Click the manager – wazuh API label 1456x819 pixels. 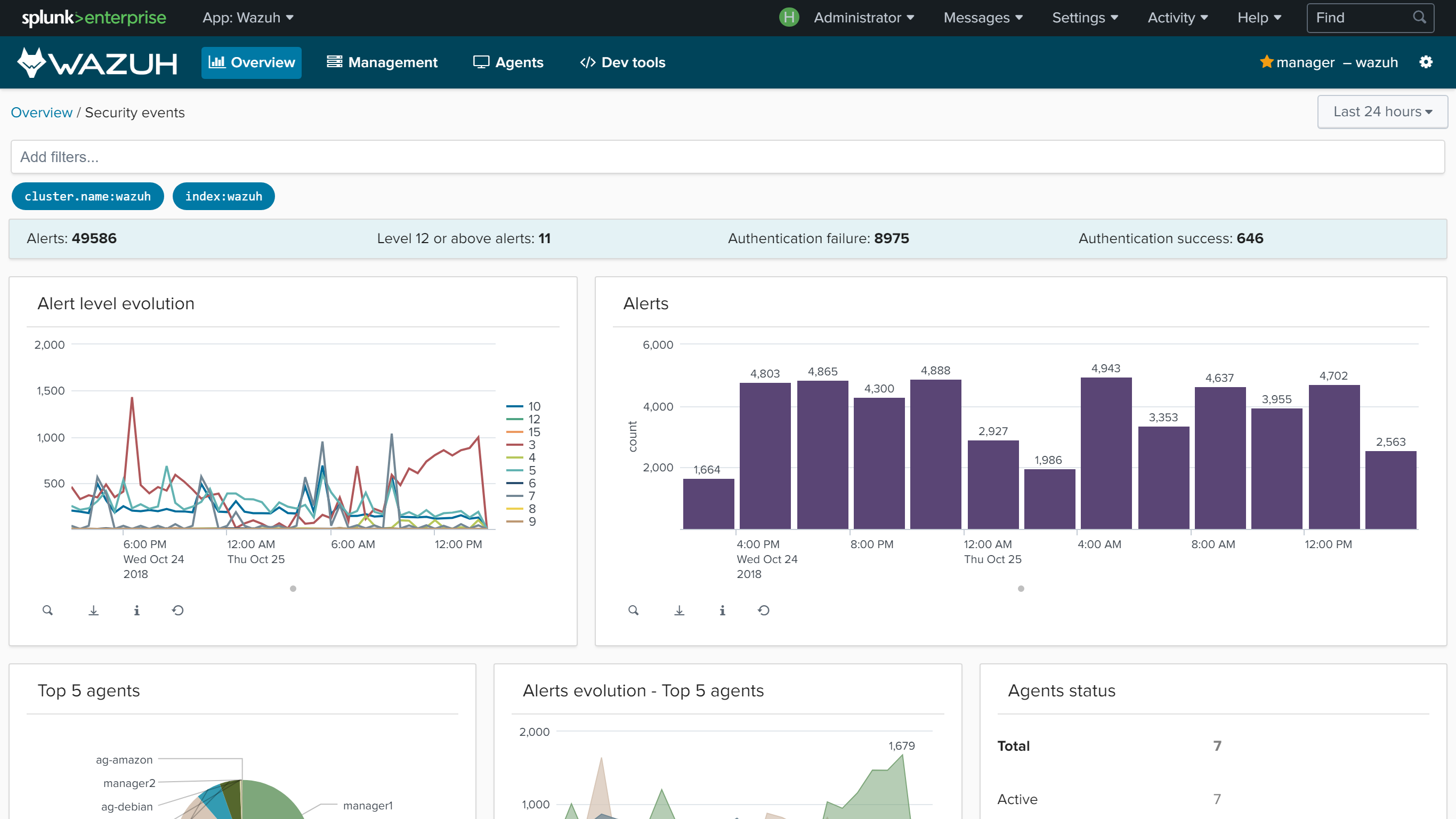tap(1336, 62)
